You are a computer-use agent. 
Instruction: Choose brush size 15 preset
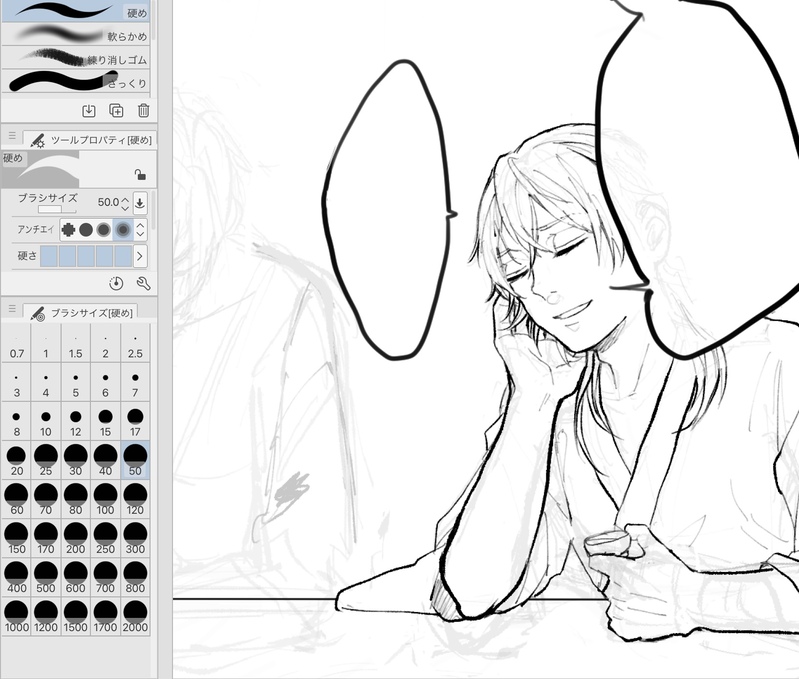pos(105,422)
